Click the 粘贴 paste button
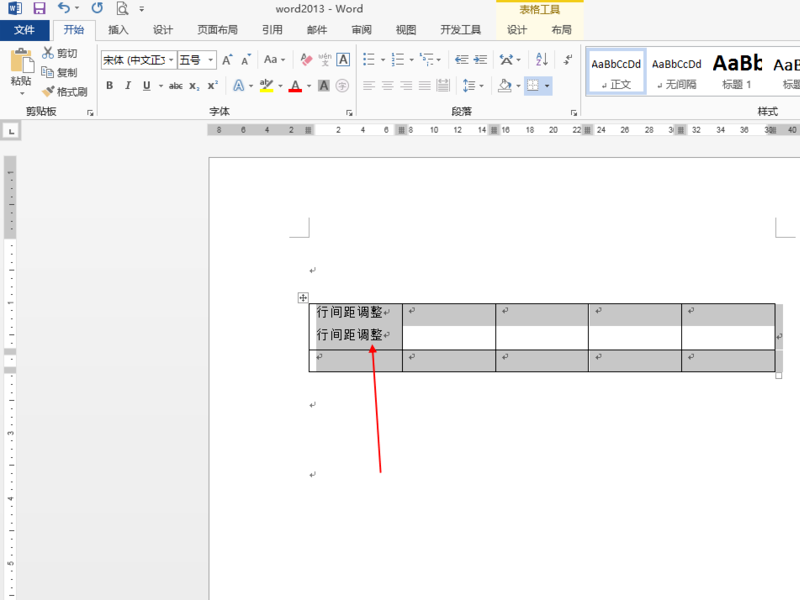This screenshot has height=600, width=800. pos(21,72)
